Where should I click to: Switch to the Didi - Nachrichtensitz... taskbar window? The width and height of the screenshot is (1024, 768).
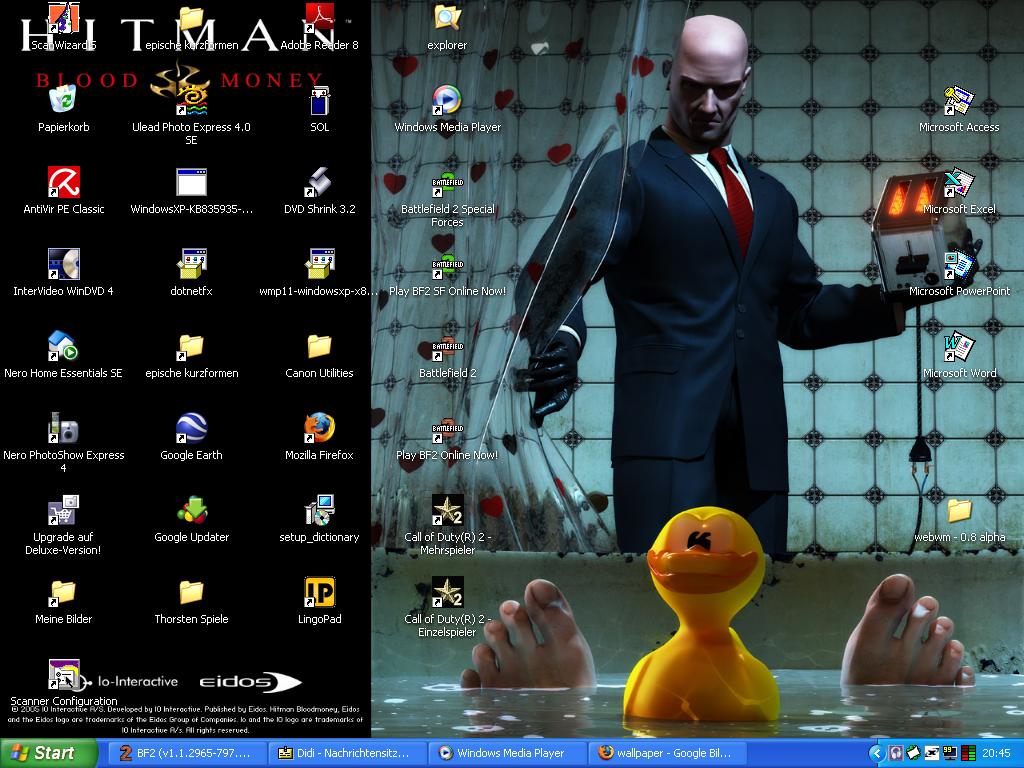tap(347, 753)
